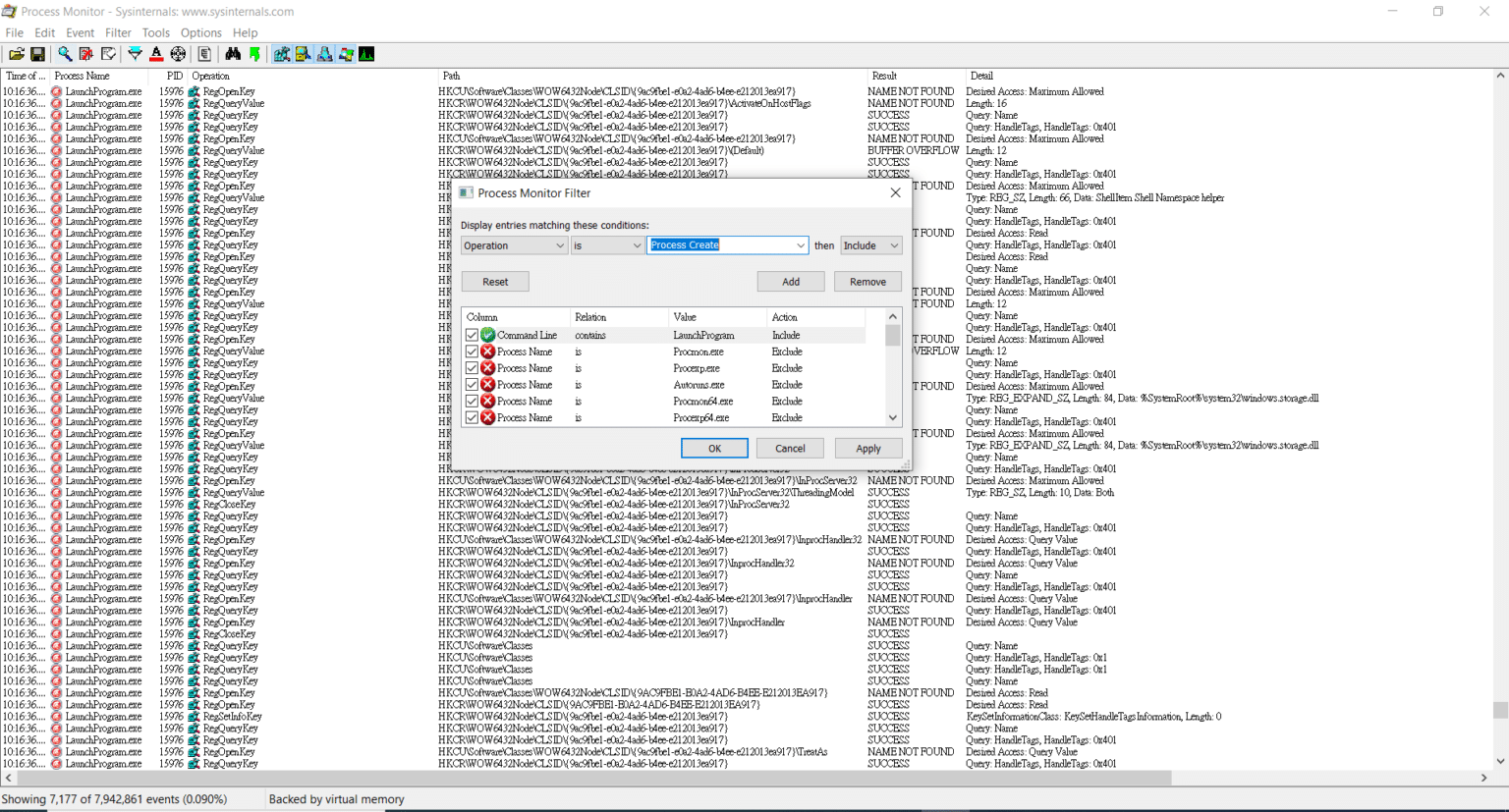Click the Operation column header in main list
Screen dimensions: 1509x812
coord(312,76)
